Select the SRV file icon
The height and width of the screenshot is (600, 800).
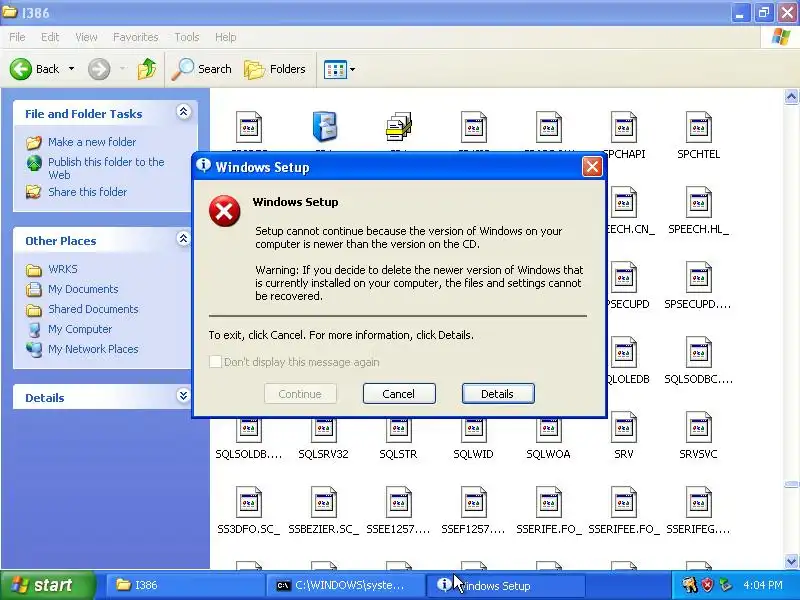pos(623,428)
